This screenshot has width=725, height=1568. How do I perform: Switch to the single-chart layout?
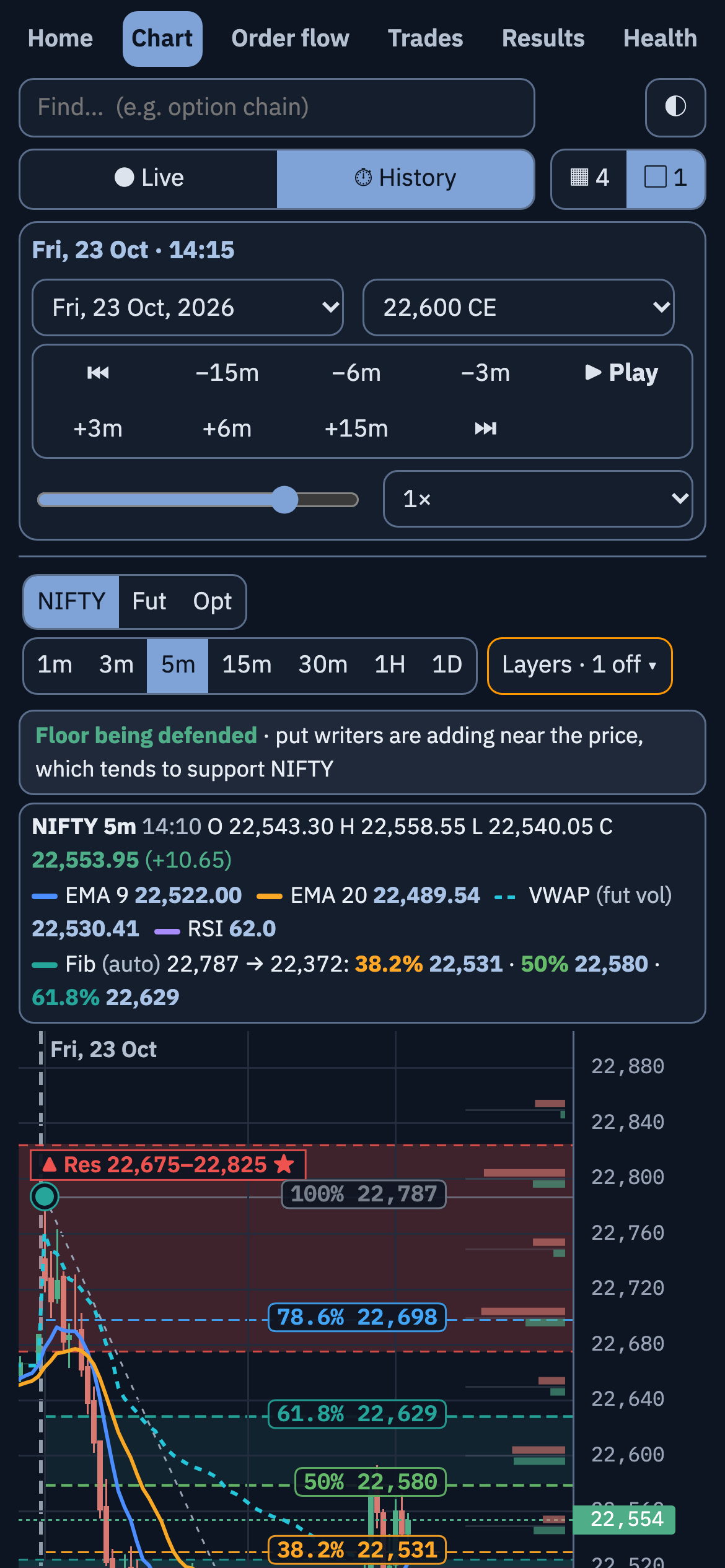(666, 178)
